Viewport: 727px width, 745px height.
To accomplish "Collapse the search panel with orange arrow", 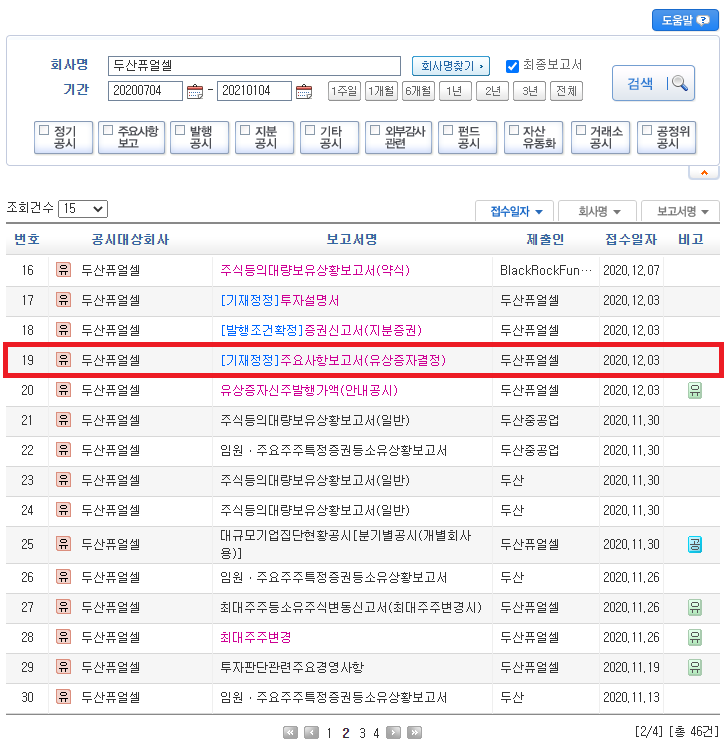I will pyautogui.click(x=704, y=173).
